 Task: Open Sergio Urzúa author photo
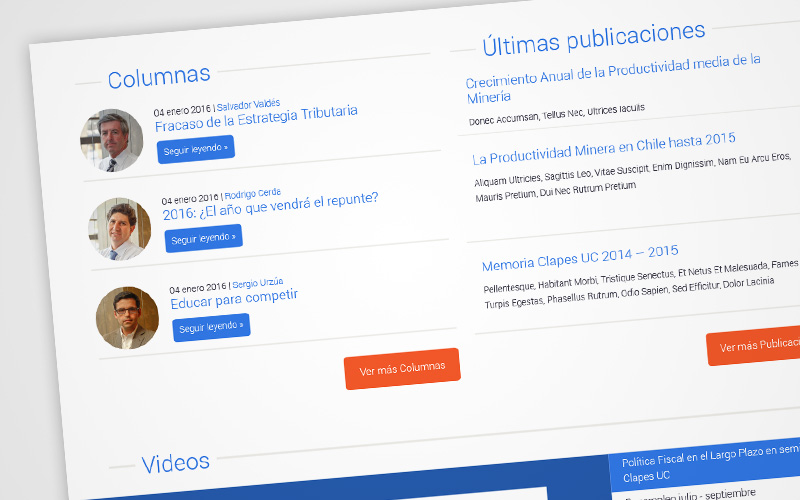[x=128, y=317]
